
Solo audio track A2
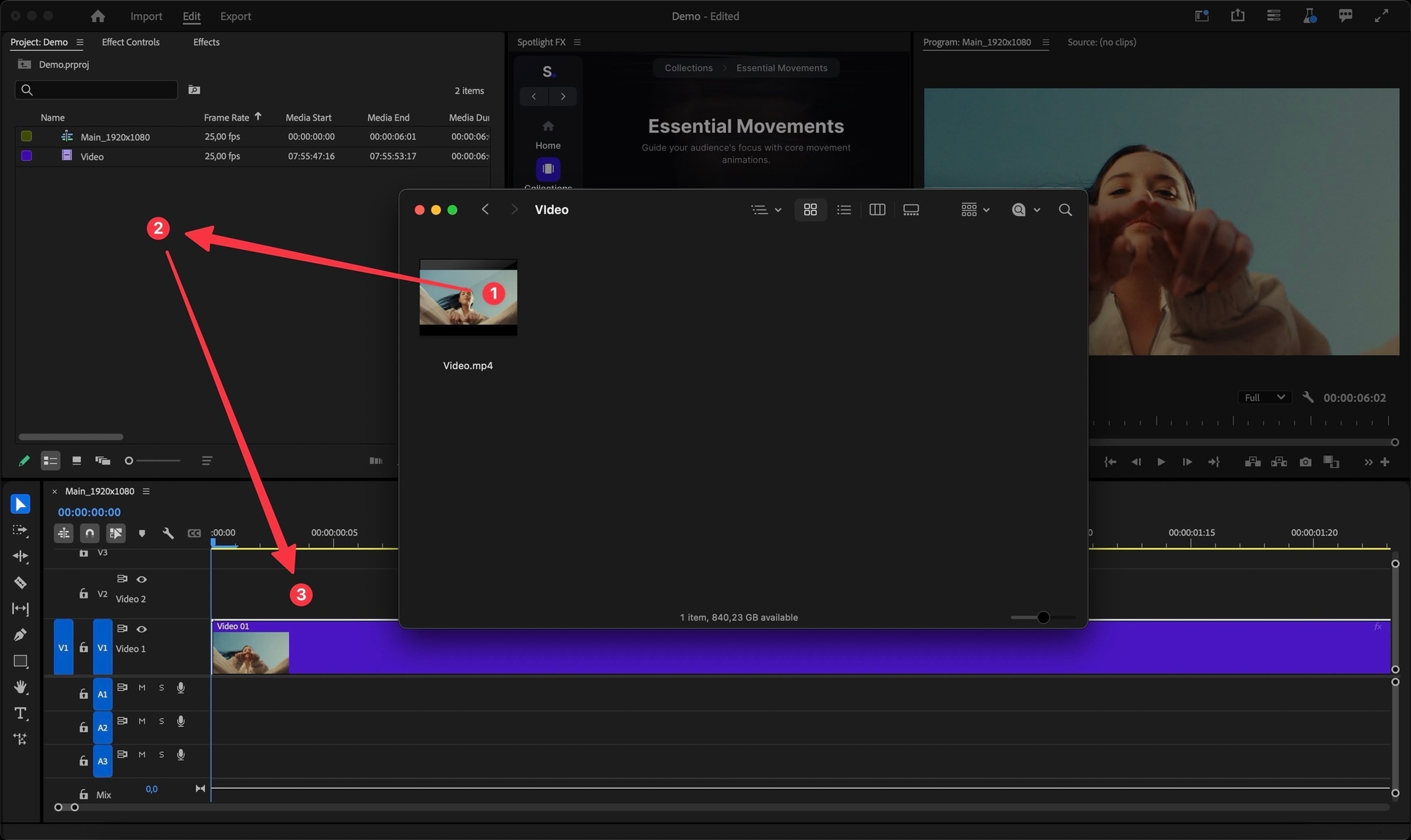162,722
